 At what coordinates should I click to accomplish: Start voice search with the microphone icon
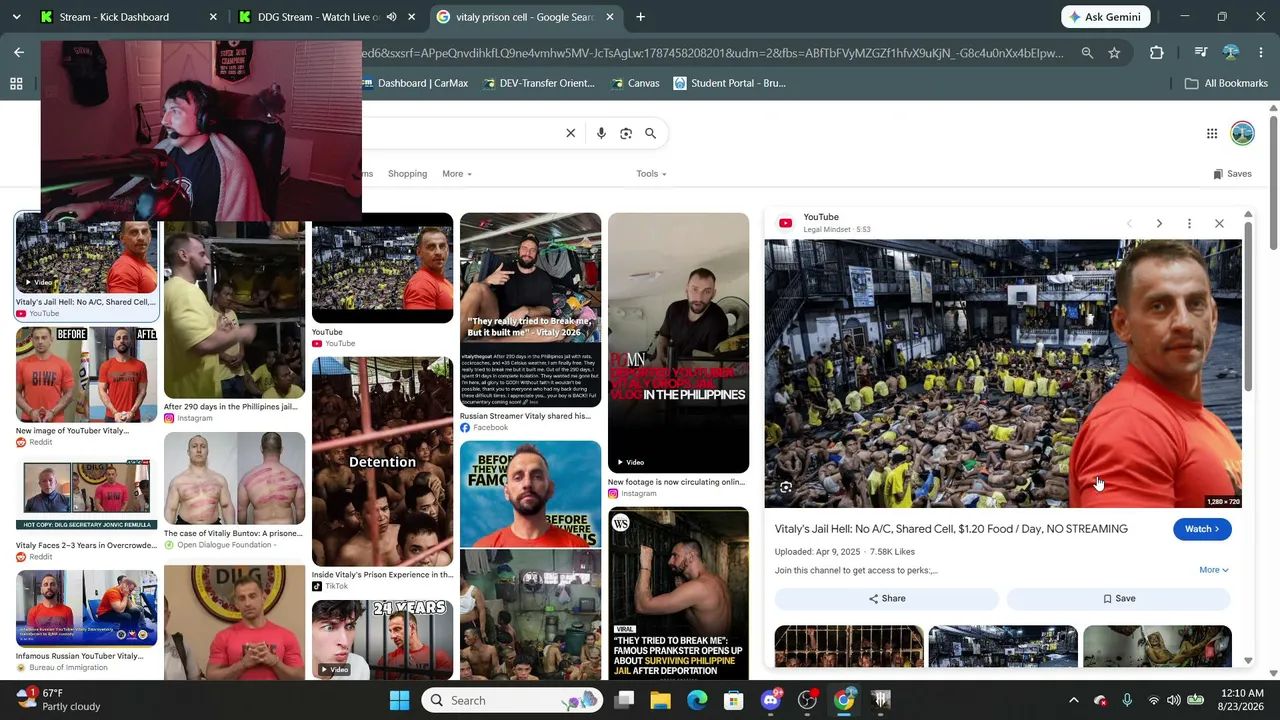[601, 133]
